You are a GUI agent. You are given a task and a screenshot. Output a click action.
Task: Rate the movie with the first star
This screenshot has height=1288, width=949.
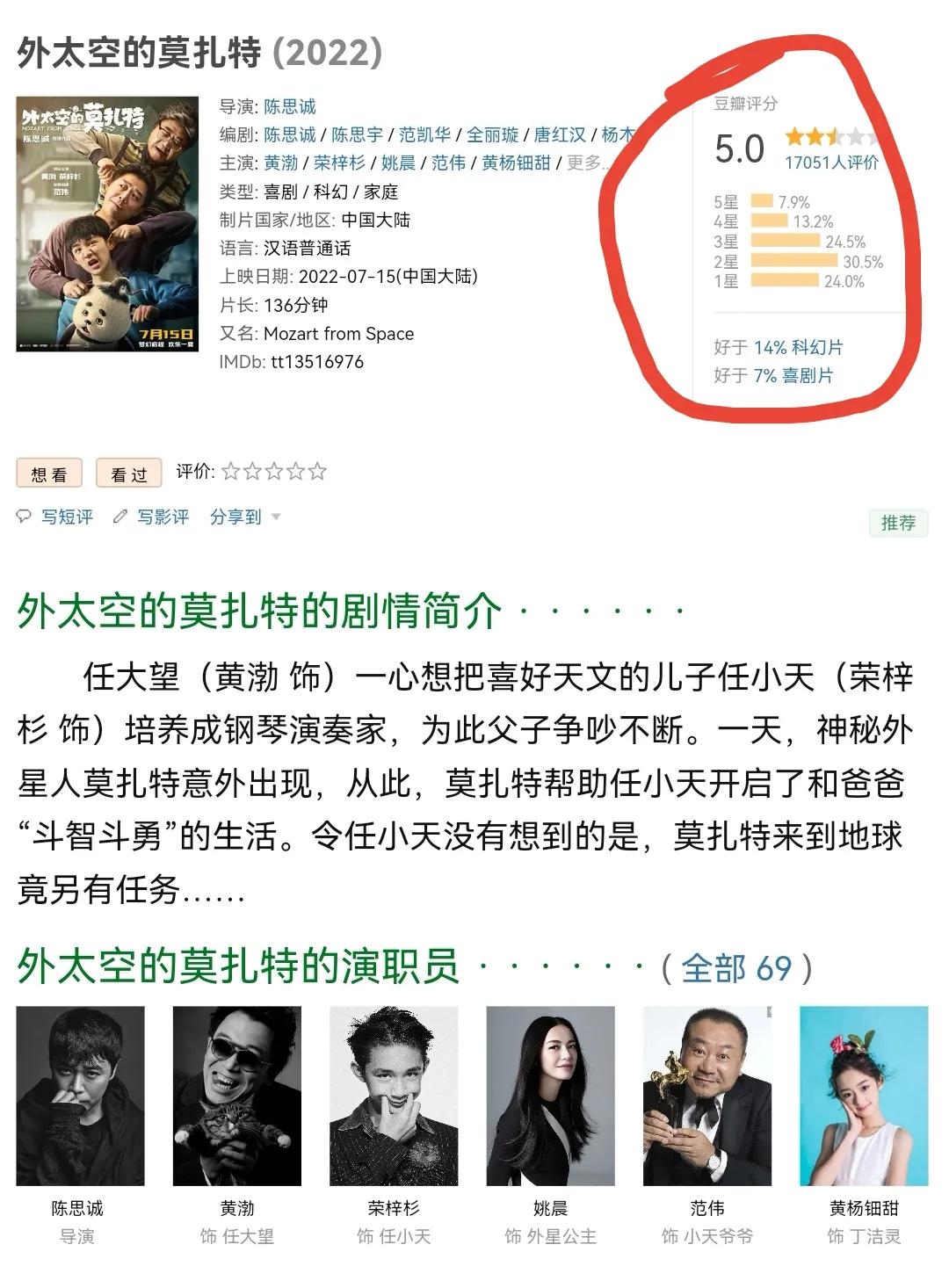(231, 472)
